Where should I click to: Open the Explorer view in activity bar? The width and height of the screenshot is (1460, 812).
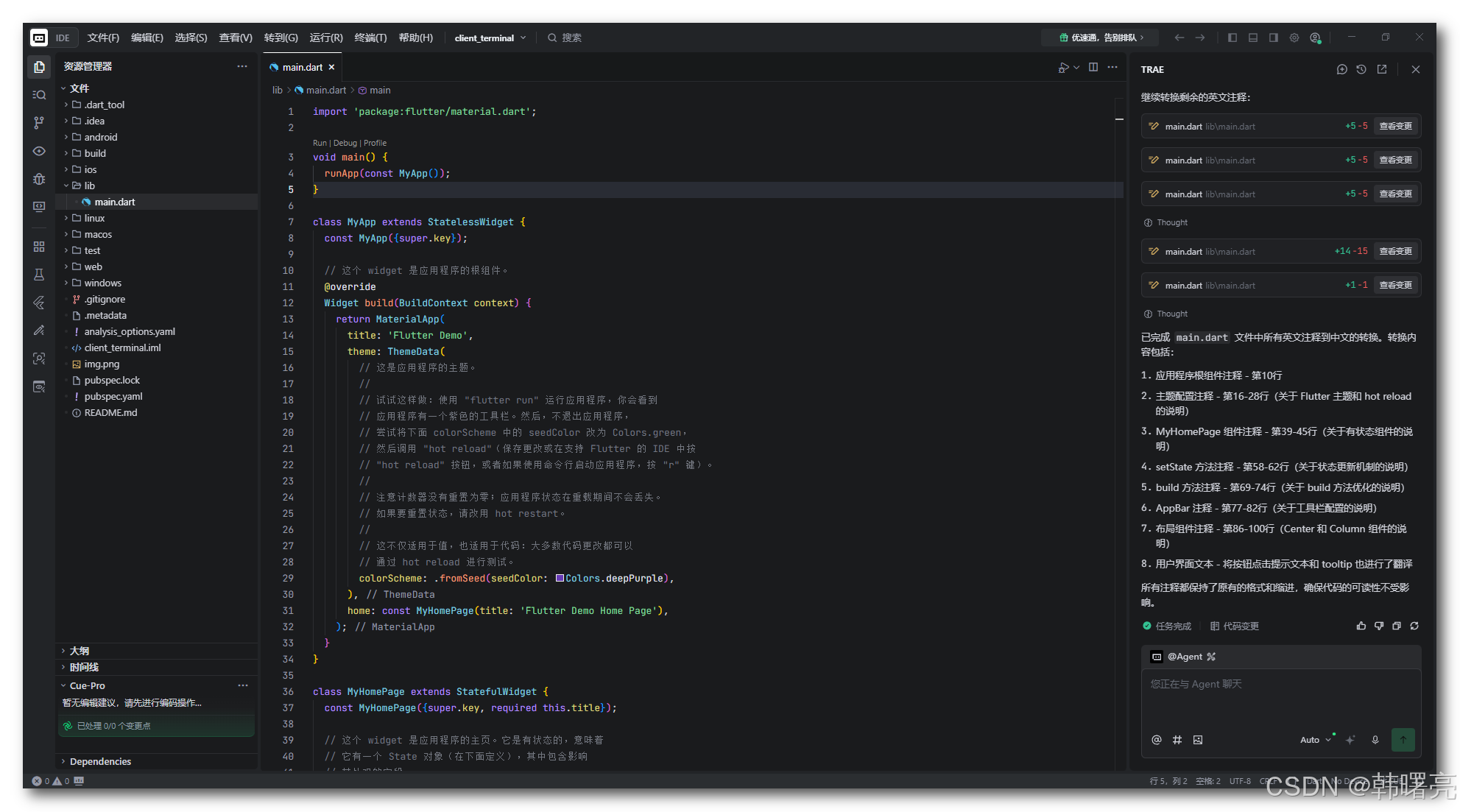click(39, 66)
